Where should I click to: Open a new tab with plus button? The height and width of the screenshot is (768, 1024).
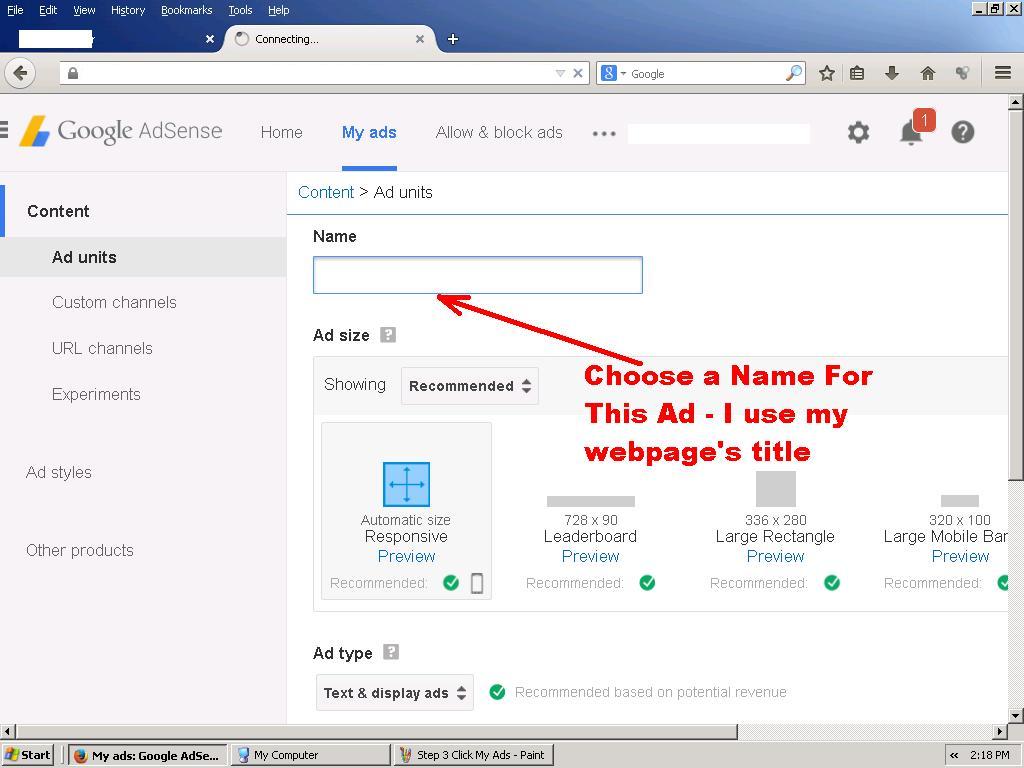(453, 39)
